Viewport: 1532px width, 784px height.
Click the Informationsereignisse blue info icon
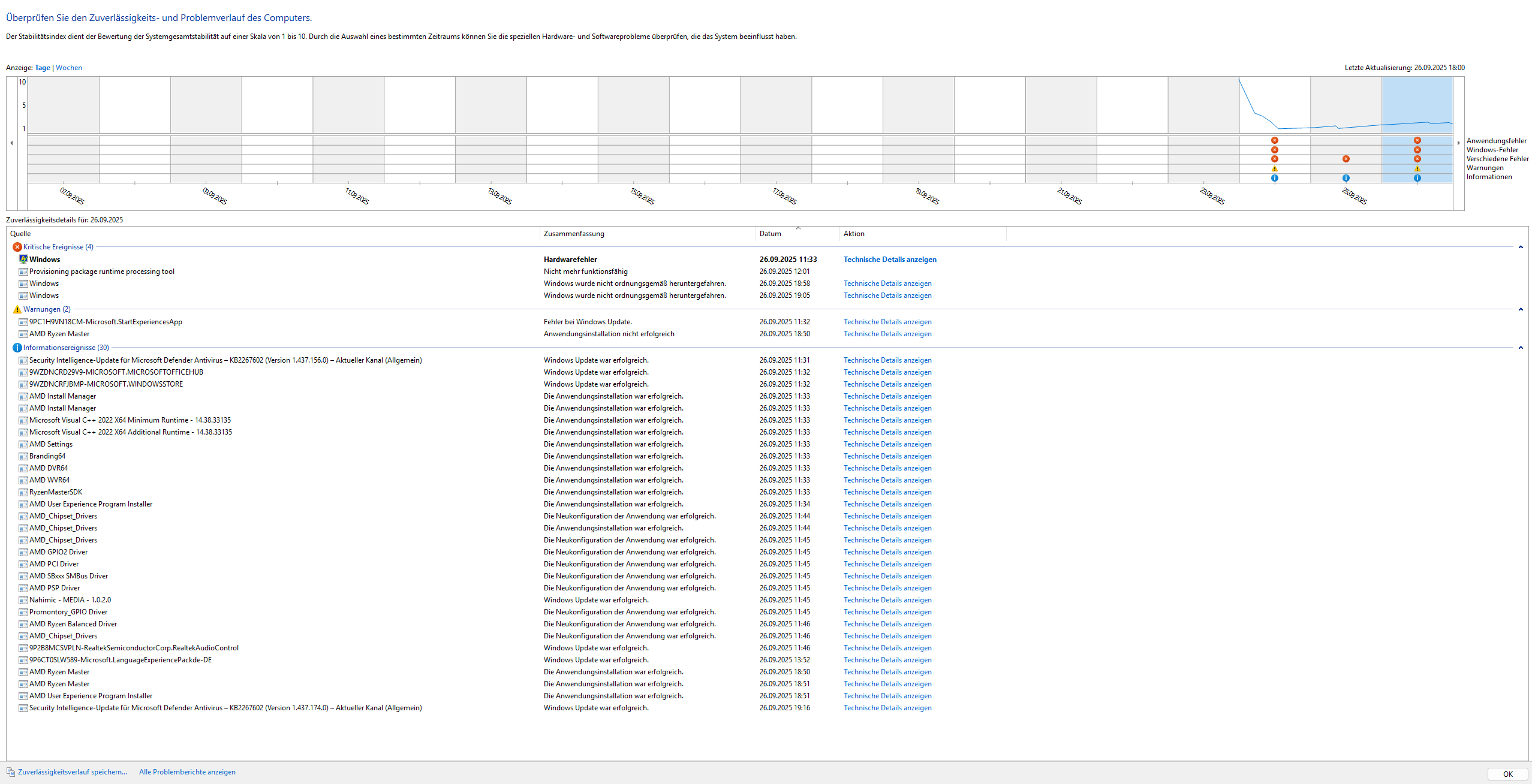[17, 348]
